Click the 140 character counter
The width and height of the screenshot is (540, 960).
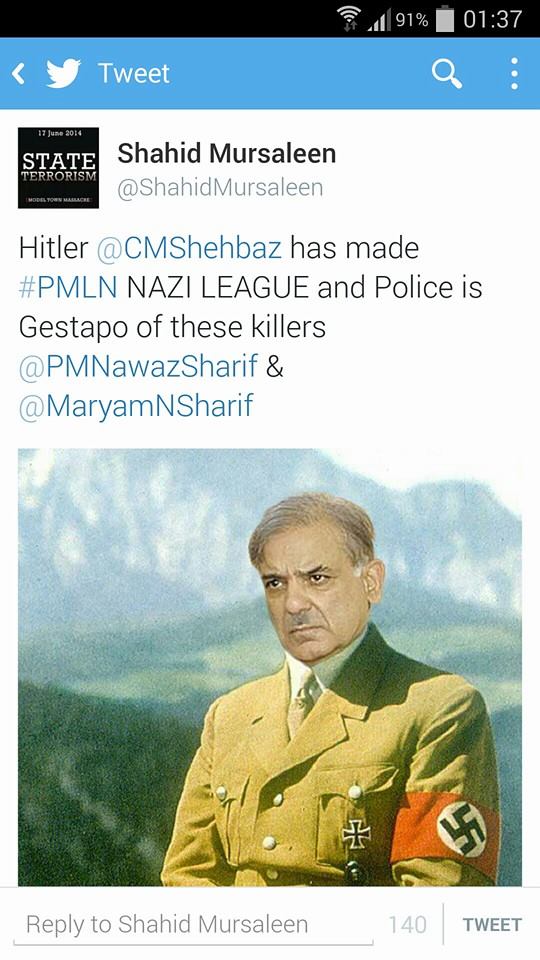pyautogui.click(x=408, y=924)
